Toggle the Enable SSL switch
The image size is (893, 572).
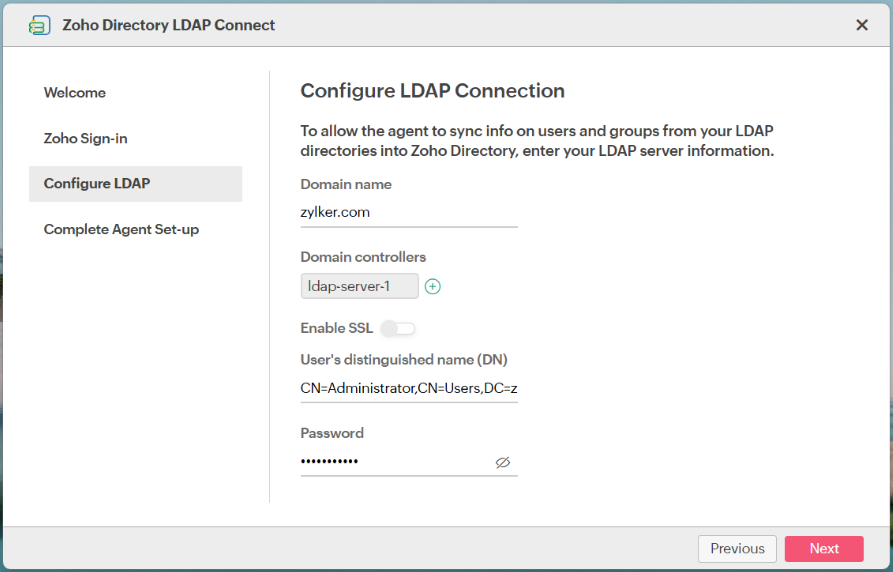pos(398,328)
